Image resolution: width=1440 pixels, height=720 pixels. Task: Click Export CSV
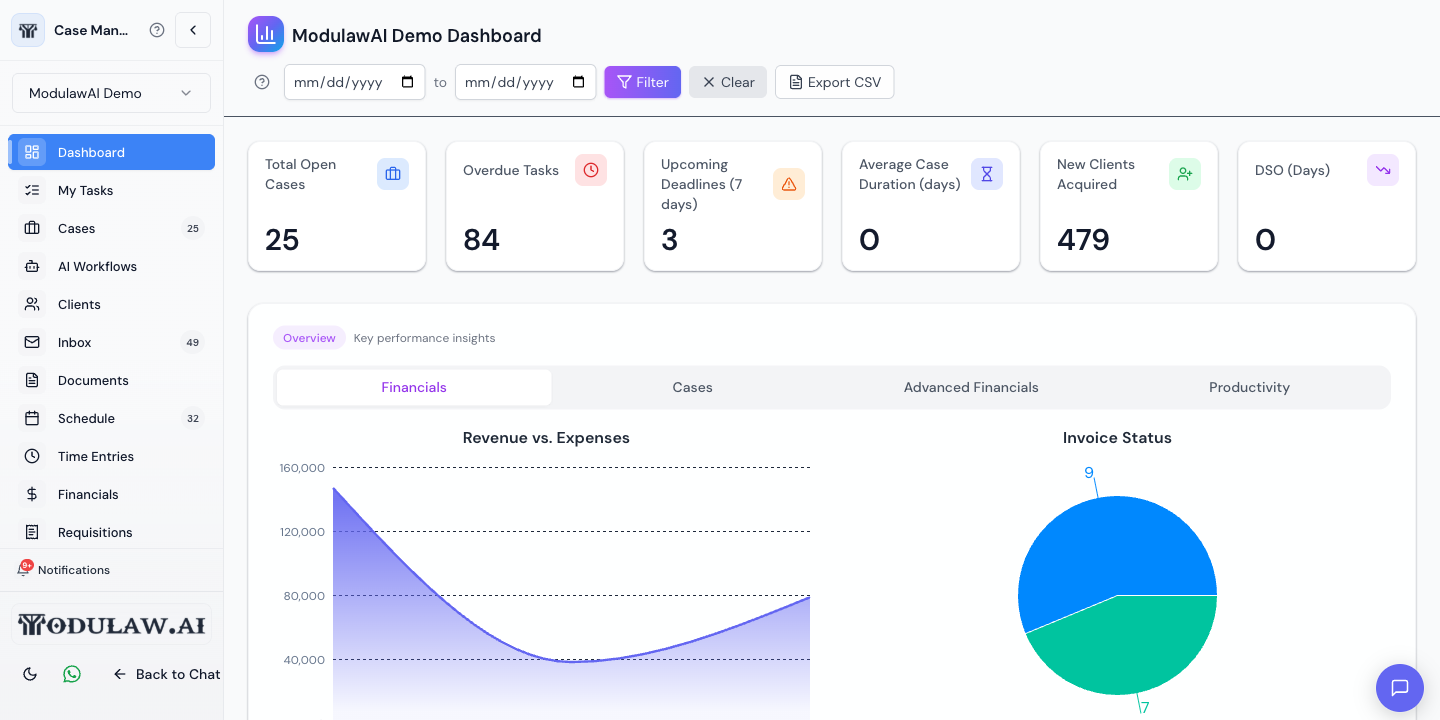pyautogui.click(x=835, y=82)
